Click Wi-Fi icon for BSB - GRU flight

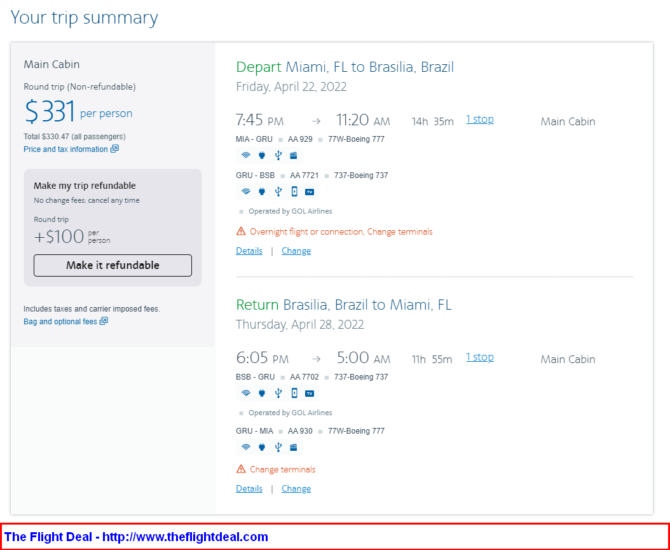pyautogui.click(x=246, y=393)
